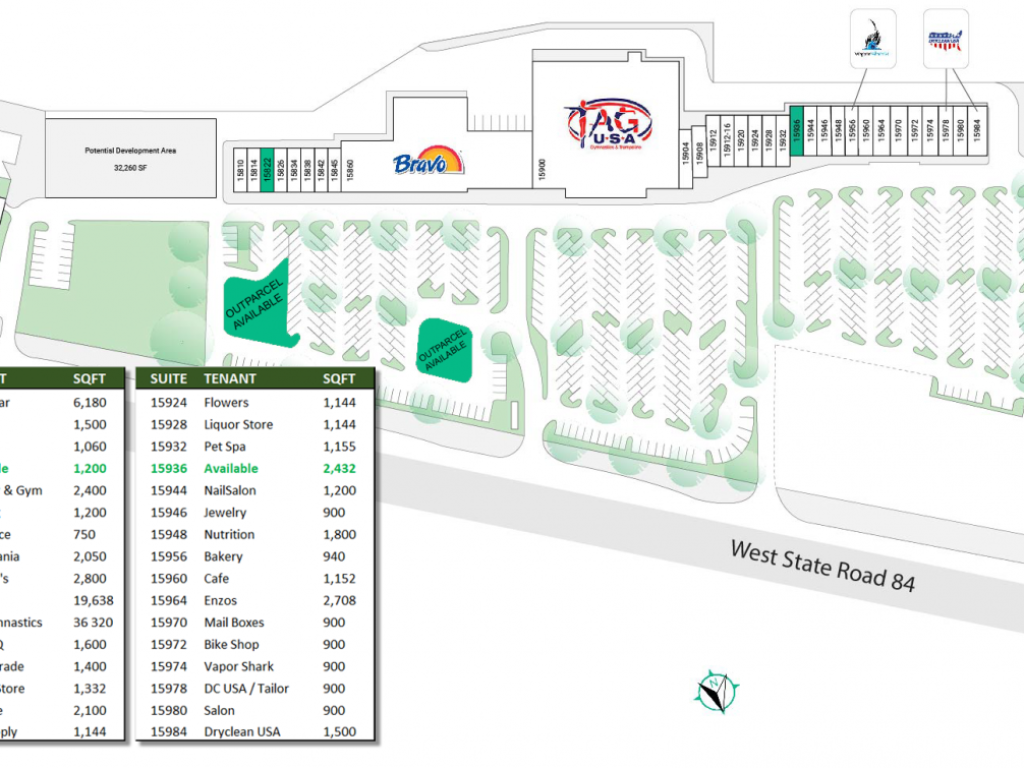Viewport: 1024px width, 768px height.
Task: Click the Potential Development Area box
Action: click(130, 156)
